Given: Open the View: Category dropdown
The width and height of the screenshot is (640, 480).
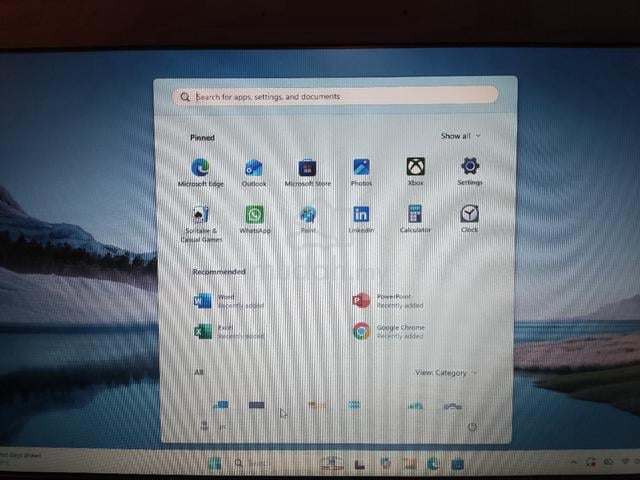Looking at the screenshot, I should point(446,373).
